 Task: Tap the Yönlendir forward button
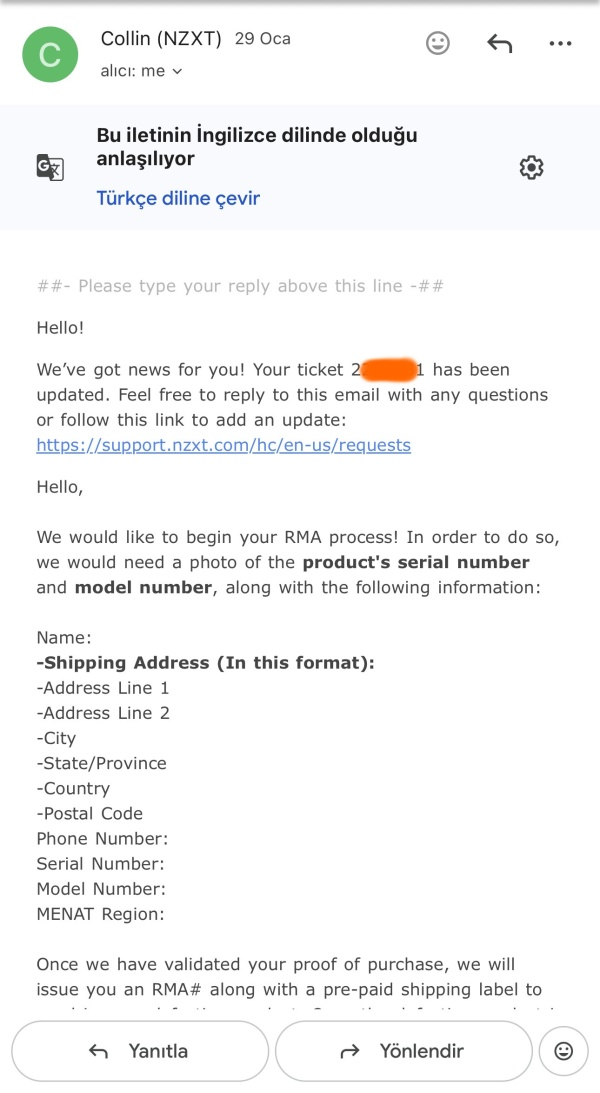tap(403, 1050)
